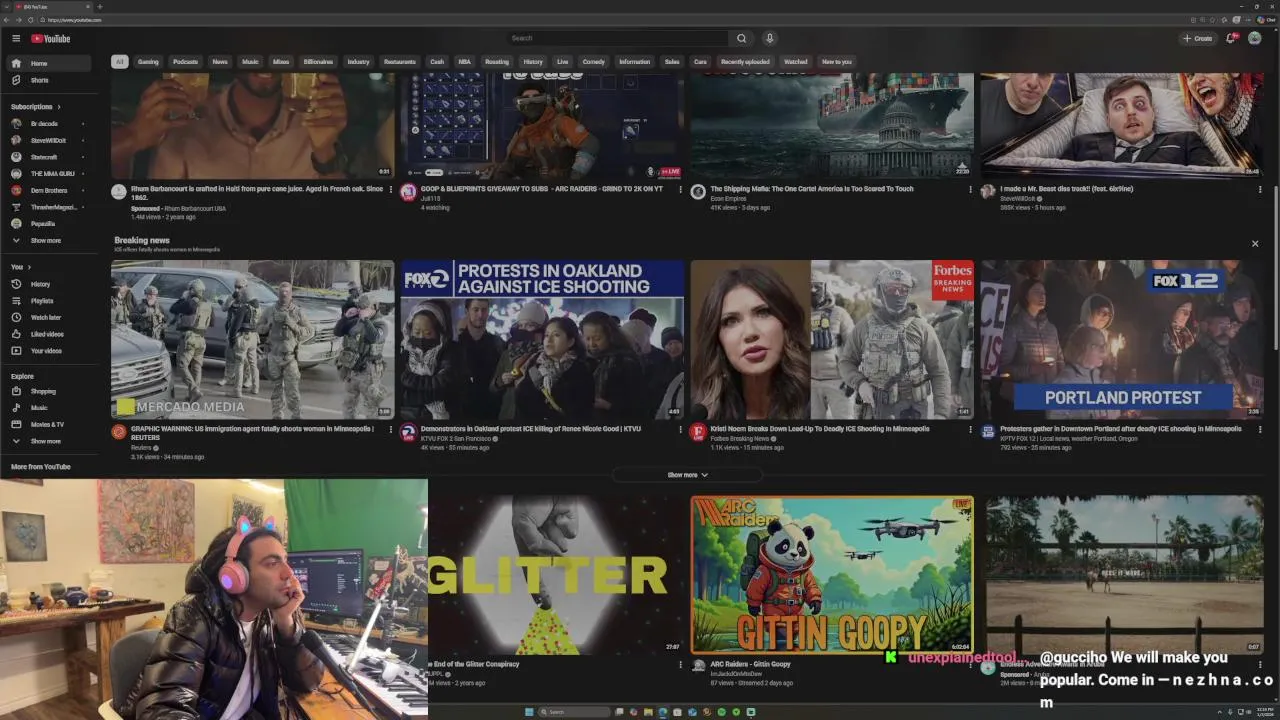Expand Breaking news with Show more

[x=687, y=475]
